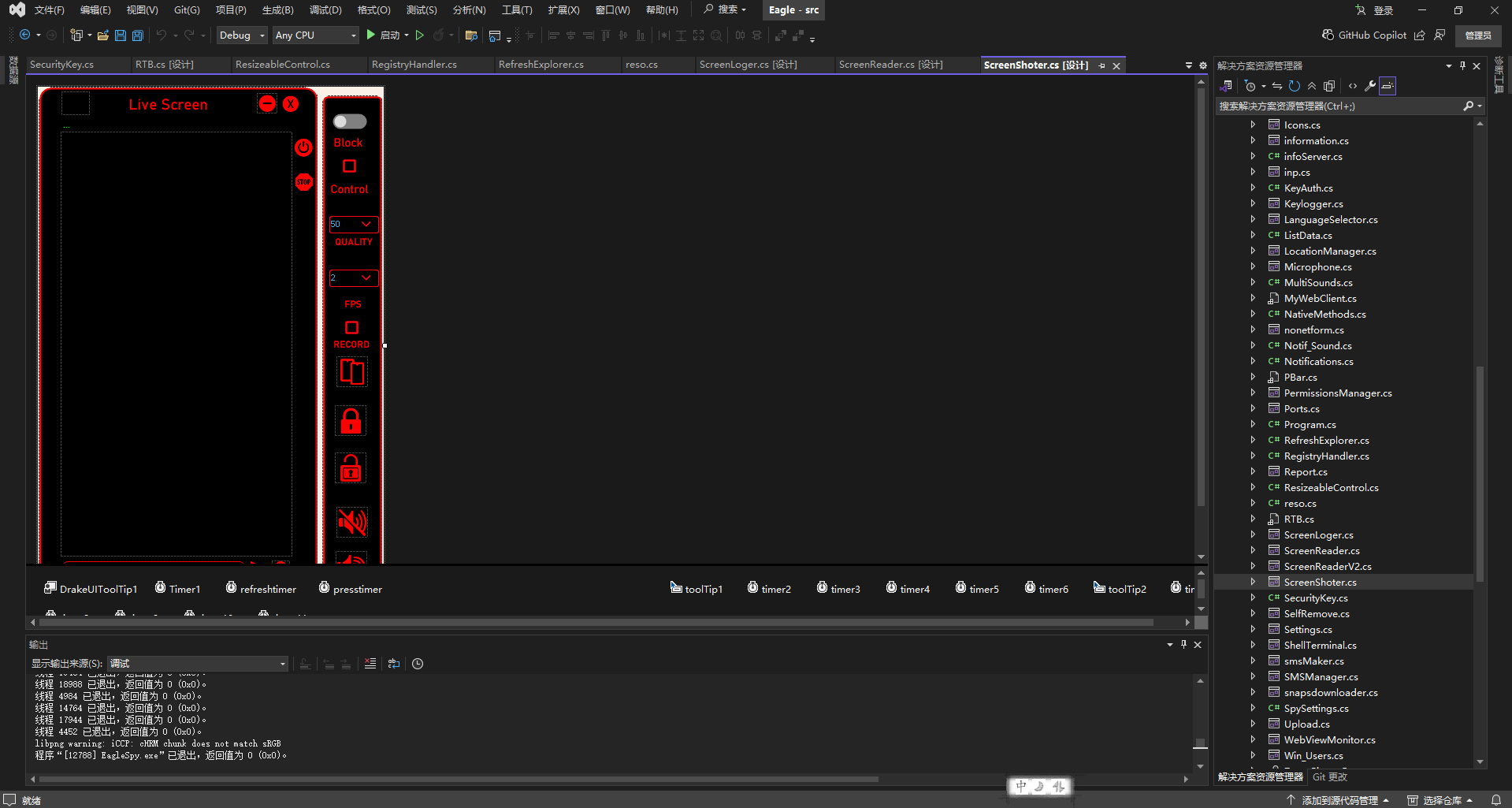Click the muted speaker icon
The width and height of the screenshot is (1512, 808).
point(351,522)
